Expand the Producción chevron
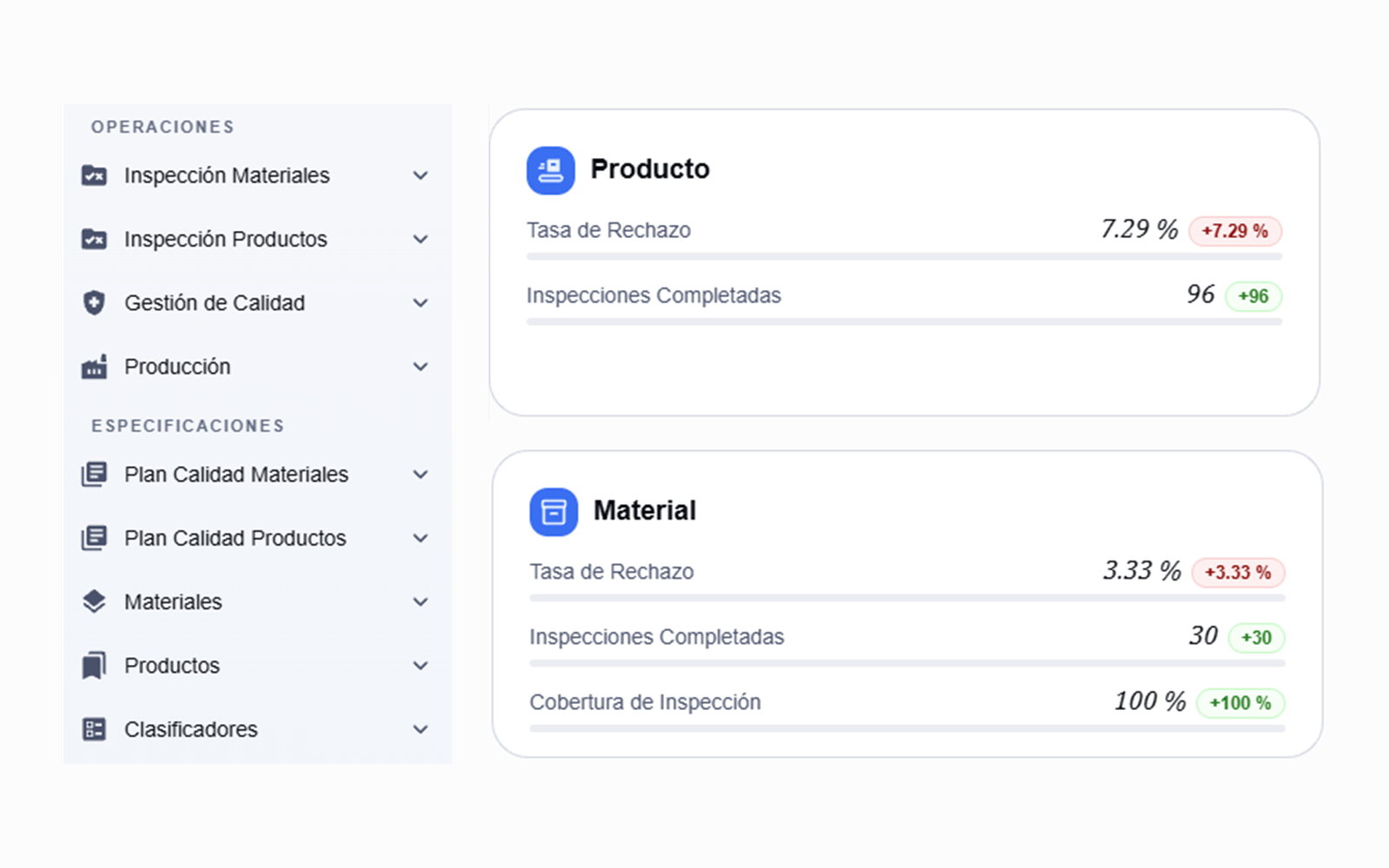Image resolution: width=1389 pixels, height=868 pixels. click(x=420, y=366)
